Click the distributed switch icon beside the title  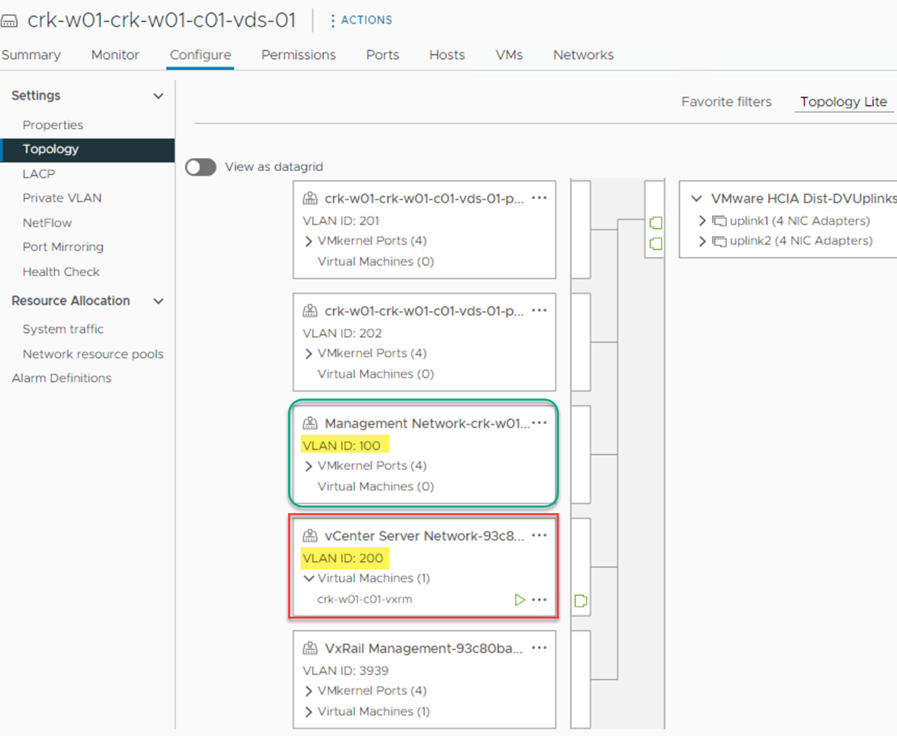[10, 21]
